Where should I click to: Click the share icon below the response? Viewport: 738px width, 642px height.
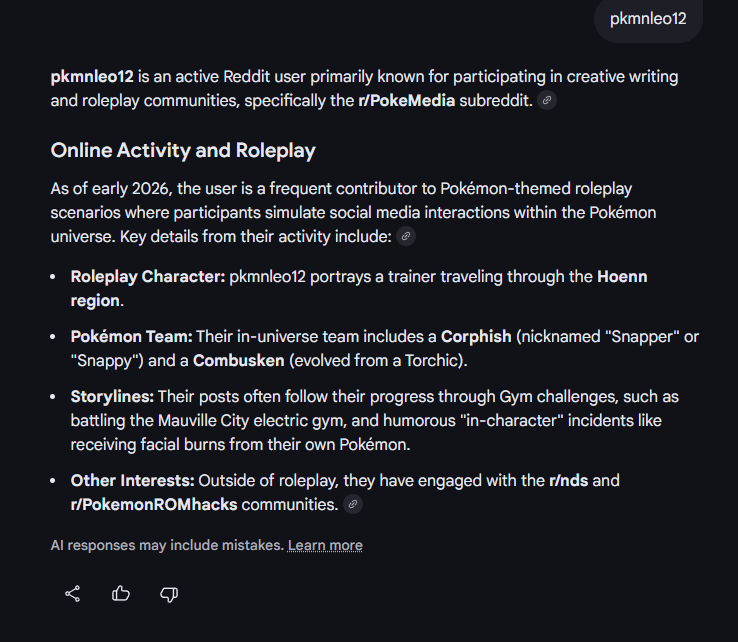coord(73,594)
